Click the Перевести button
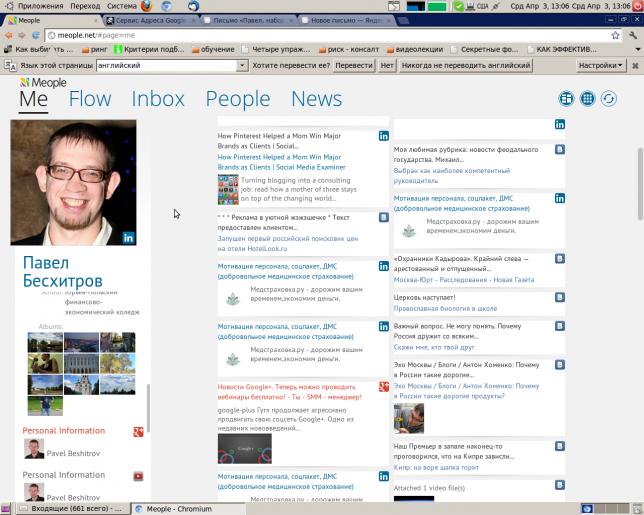This screenshot has height=515, width=644. tap(354, 65)
